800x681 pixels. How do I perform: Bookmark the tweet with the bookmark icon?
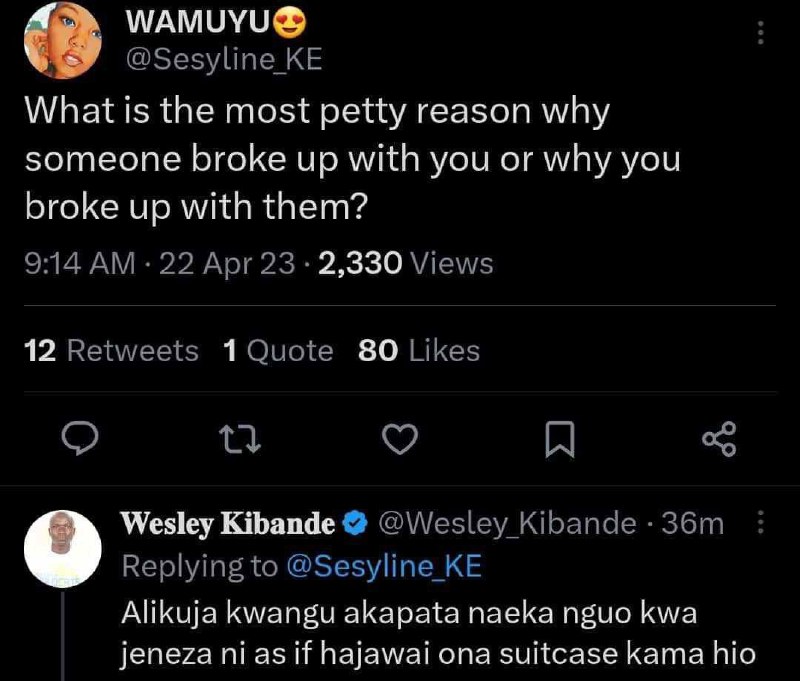click(560, 439)
